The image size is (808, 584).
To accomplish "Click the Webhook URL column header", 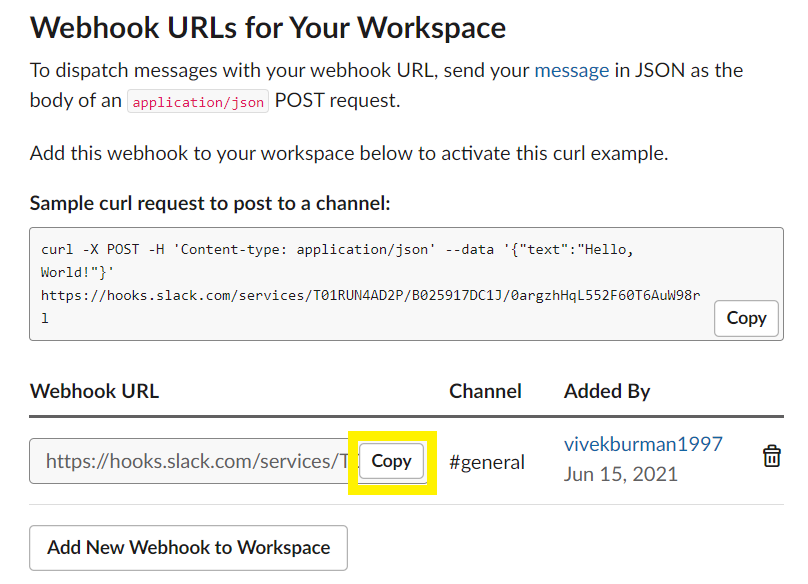I will coord(94,391).
